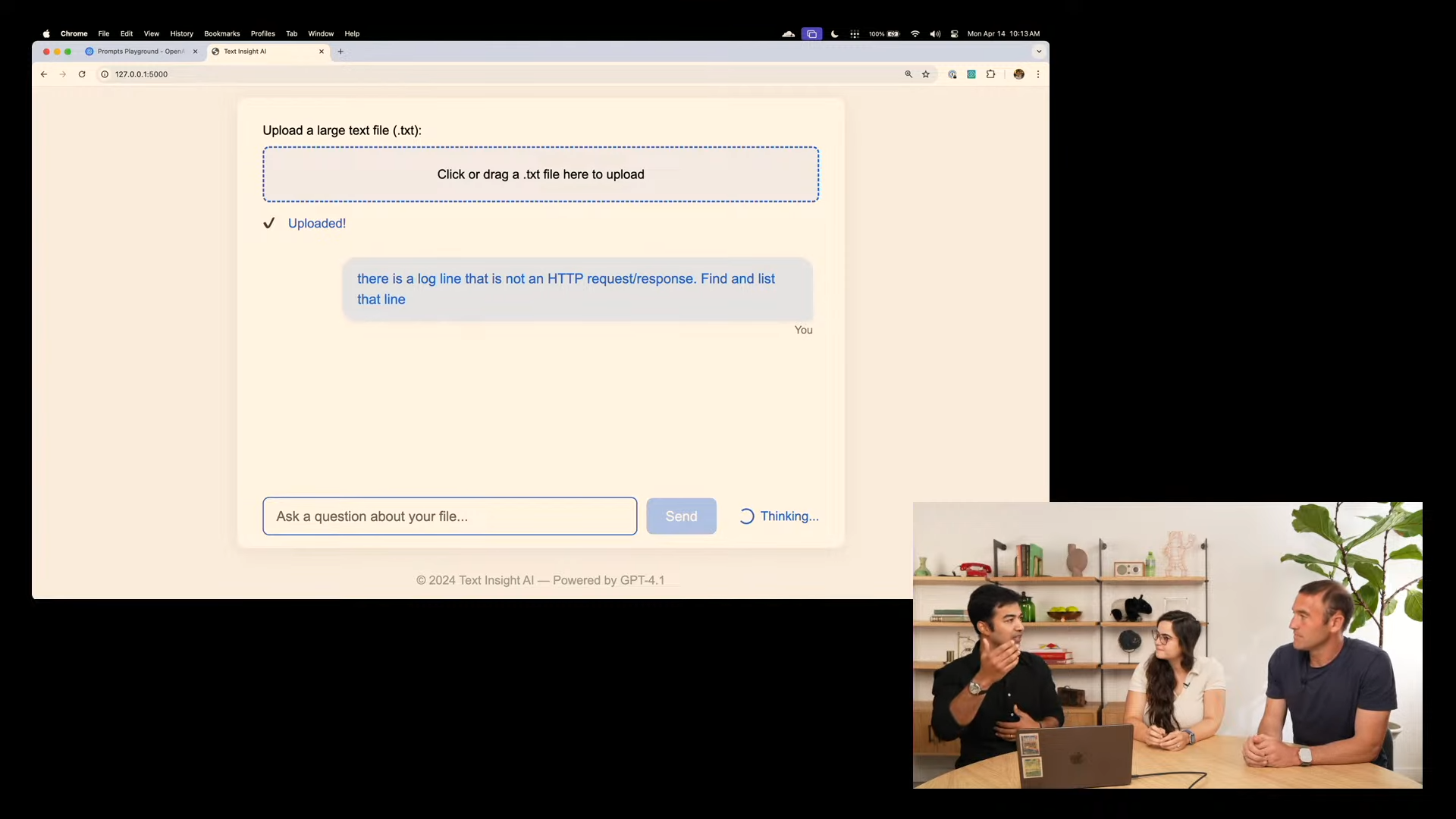Bookmark this page with star icon
This screenshot has height=819, width=1456.
926,74
